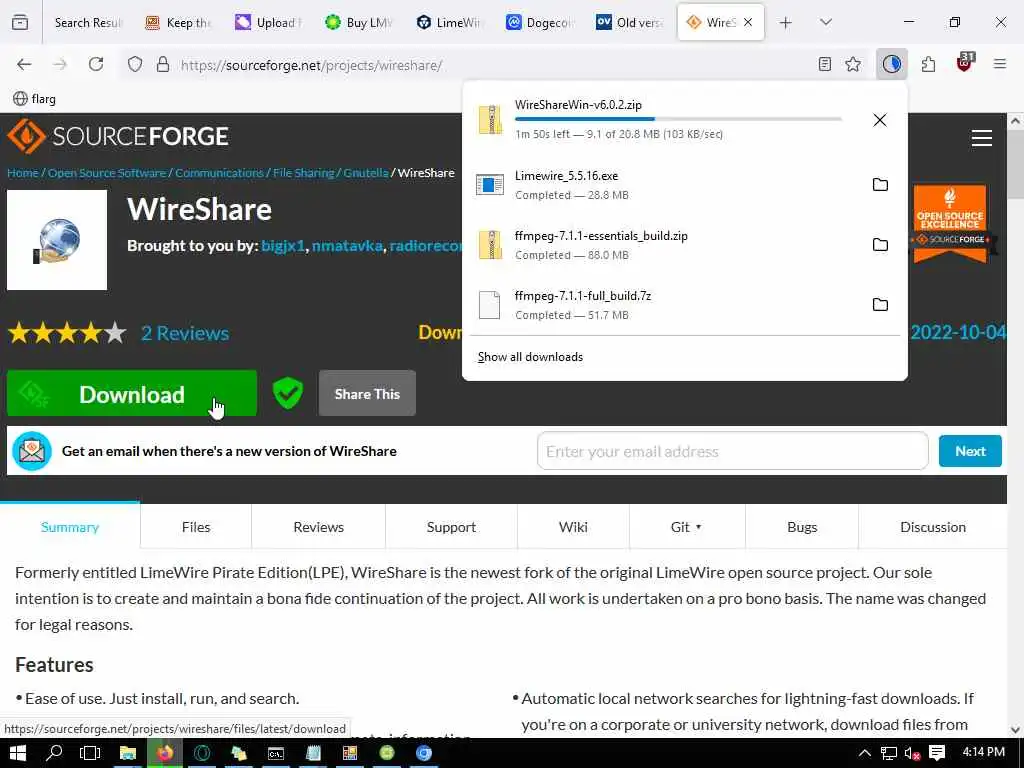Show all downloads
The image size is (1024, 768).
530,357
